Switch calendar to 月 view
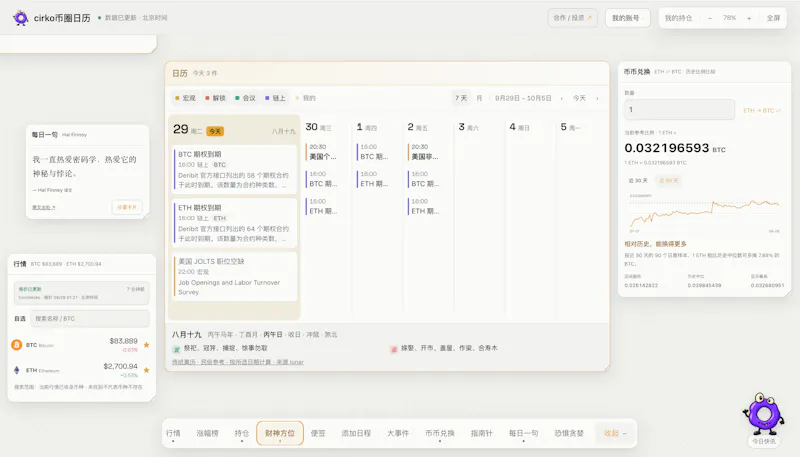The image size is (800, 457). pyautogui.click(x=479, y=98)
